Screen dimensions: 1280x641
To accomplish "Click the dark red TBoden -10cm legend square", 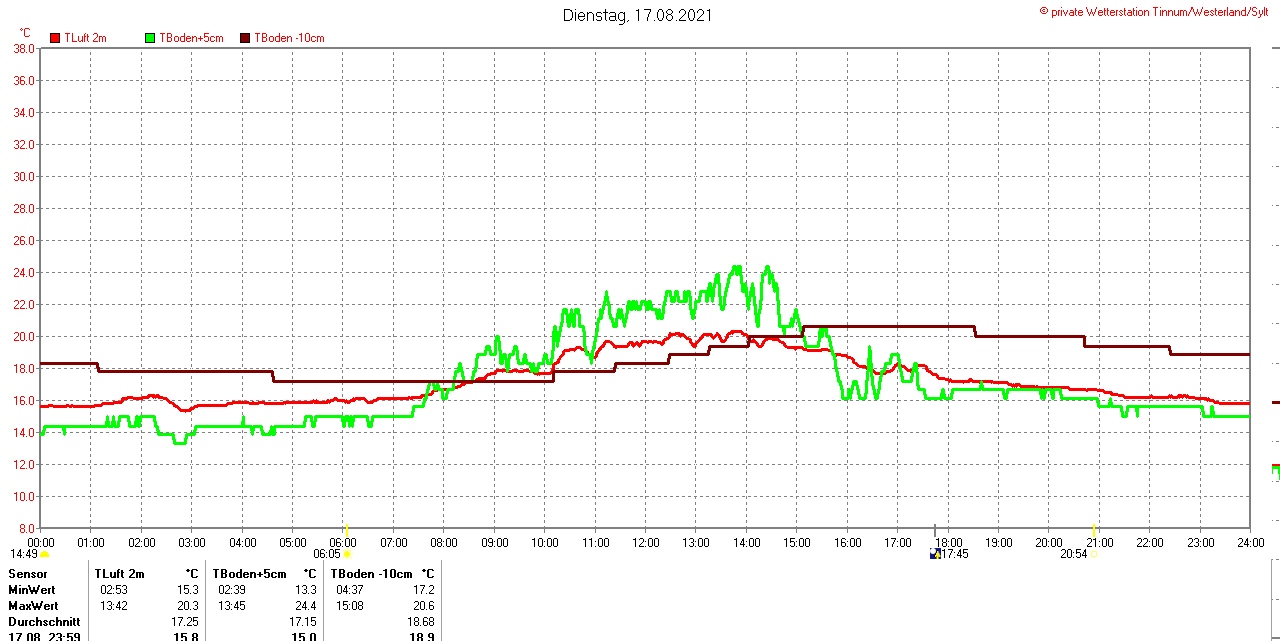I will pyautogui.click(x=246, y=38).
